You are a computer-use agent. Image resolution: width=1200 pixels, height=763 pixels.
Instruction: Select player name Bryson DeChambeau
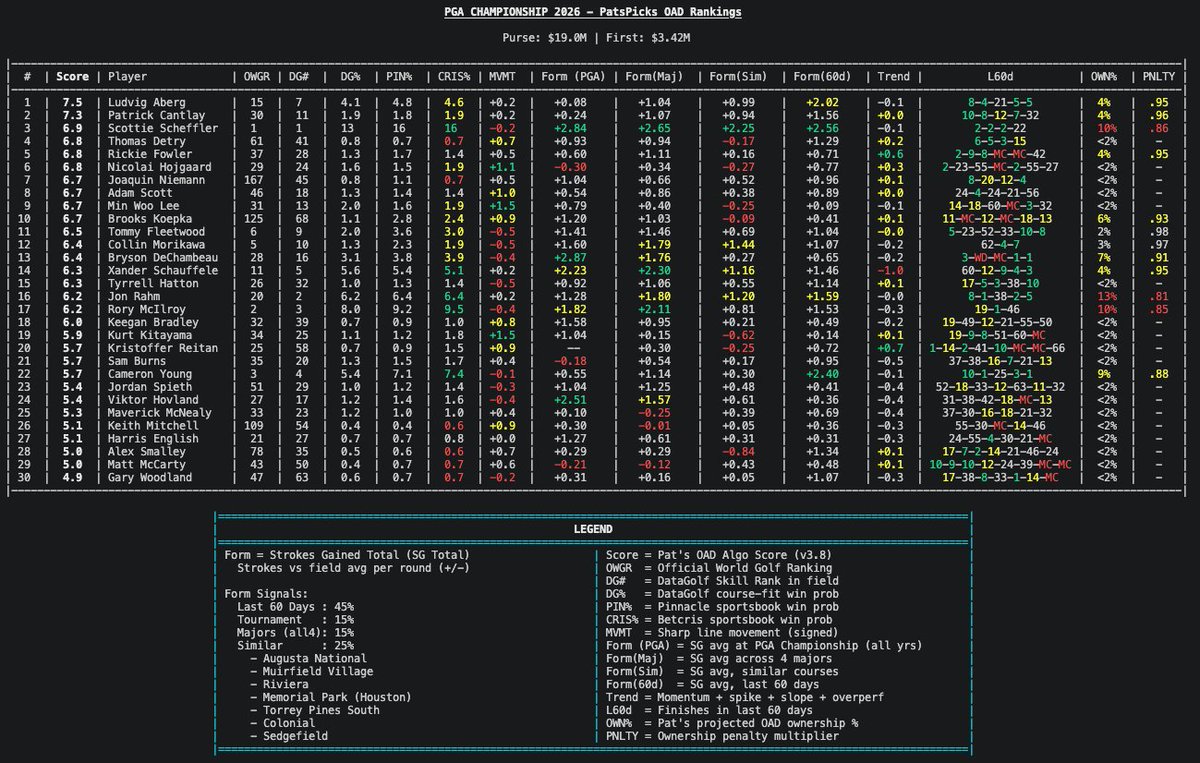[164, 258]
